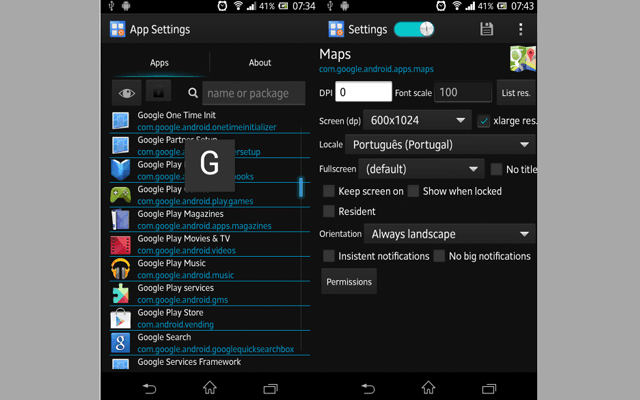640x400 pixels.
Task: Click the dark filter button beside eye
Action: coord(158,92)
